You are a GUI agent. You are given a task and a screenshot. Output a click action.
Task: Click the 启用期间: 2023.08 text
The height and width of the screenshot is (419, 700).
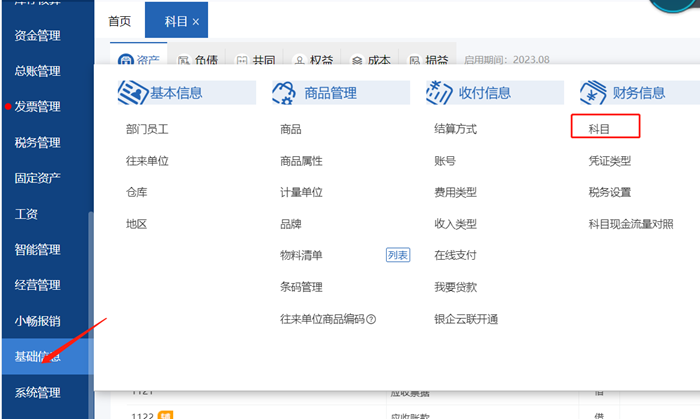[507, 60]
